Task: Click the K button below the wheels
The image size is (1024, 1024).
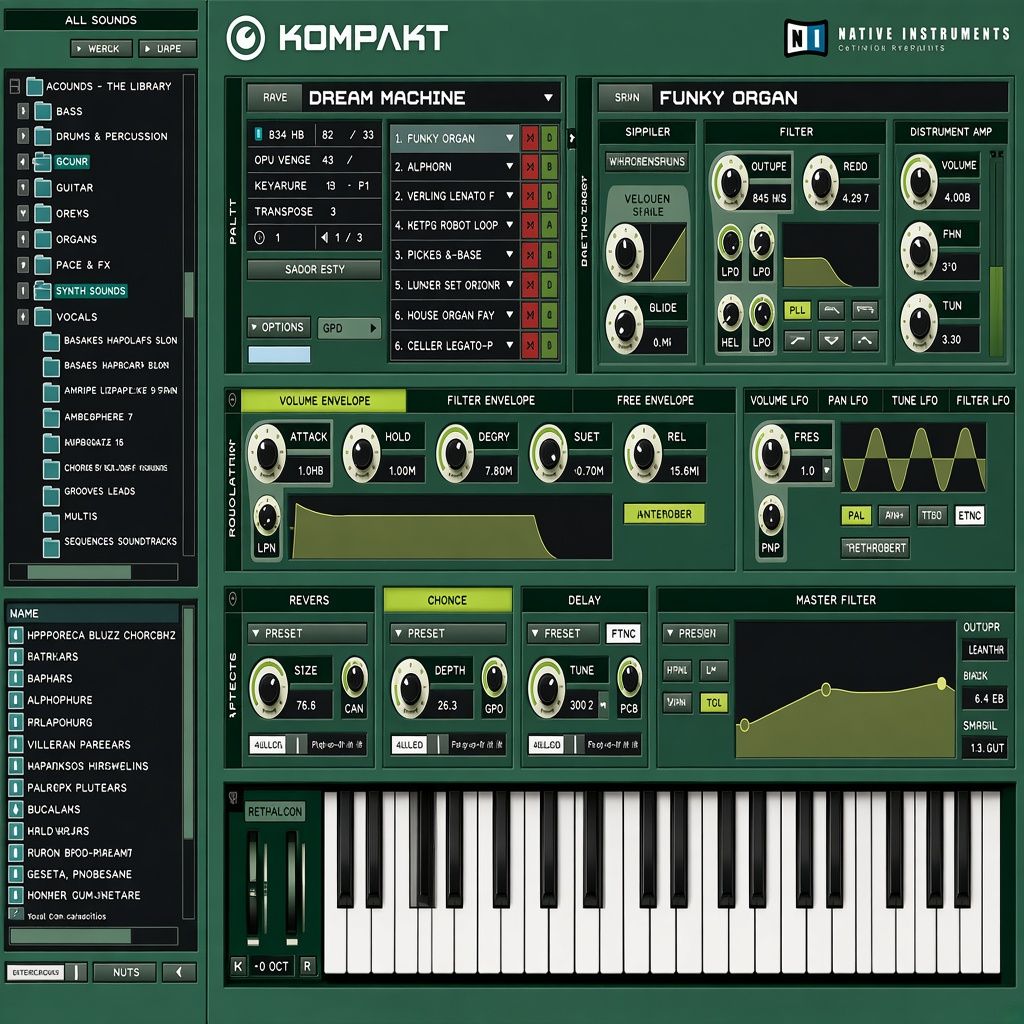Action: click(x=238, y=966)
